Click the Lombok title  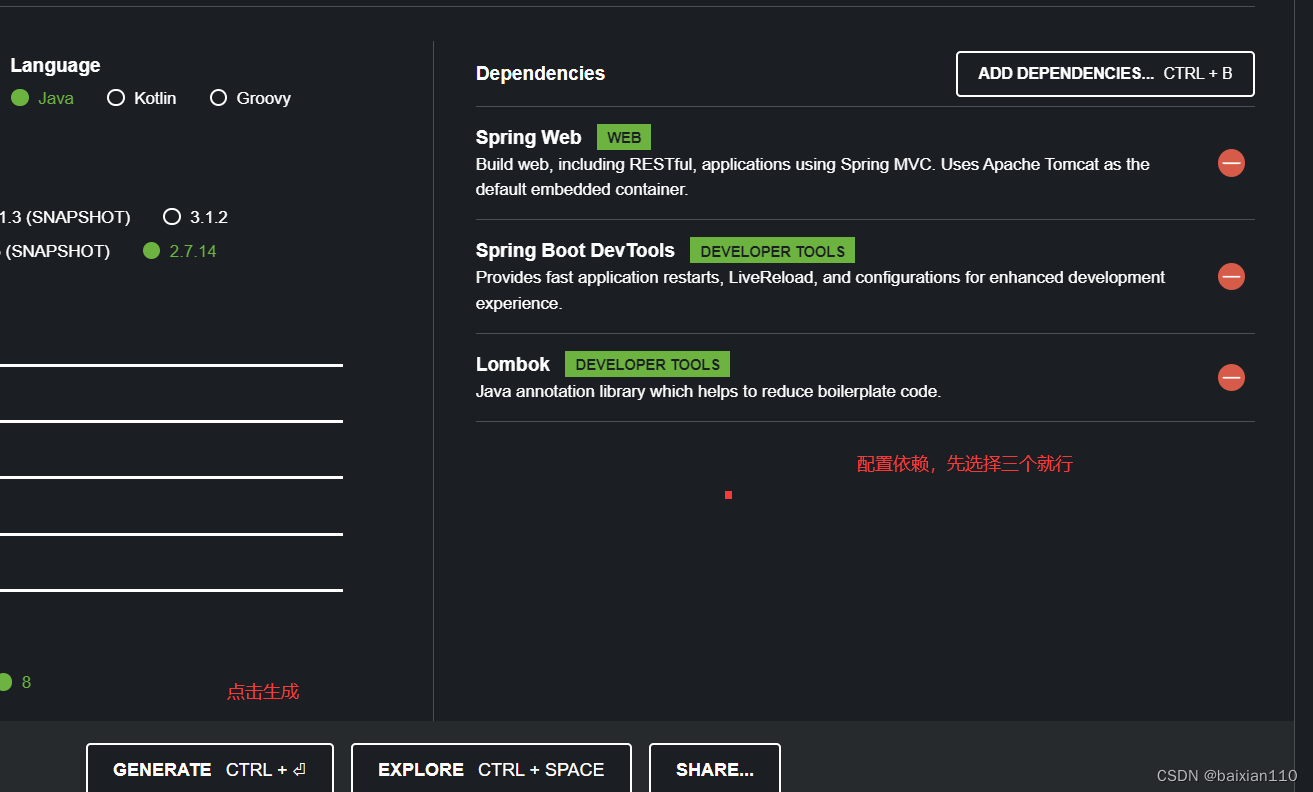coord(513,364)
